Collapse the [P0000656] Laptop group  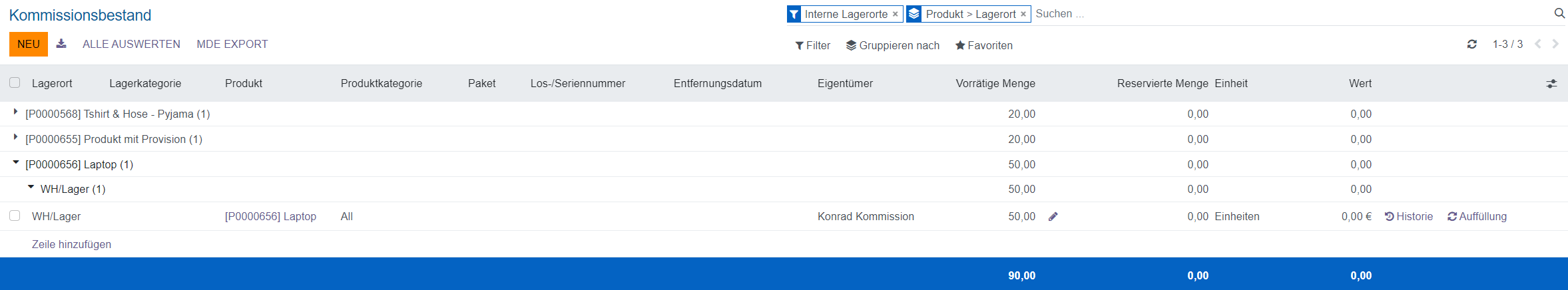[16, 162]
